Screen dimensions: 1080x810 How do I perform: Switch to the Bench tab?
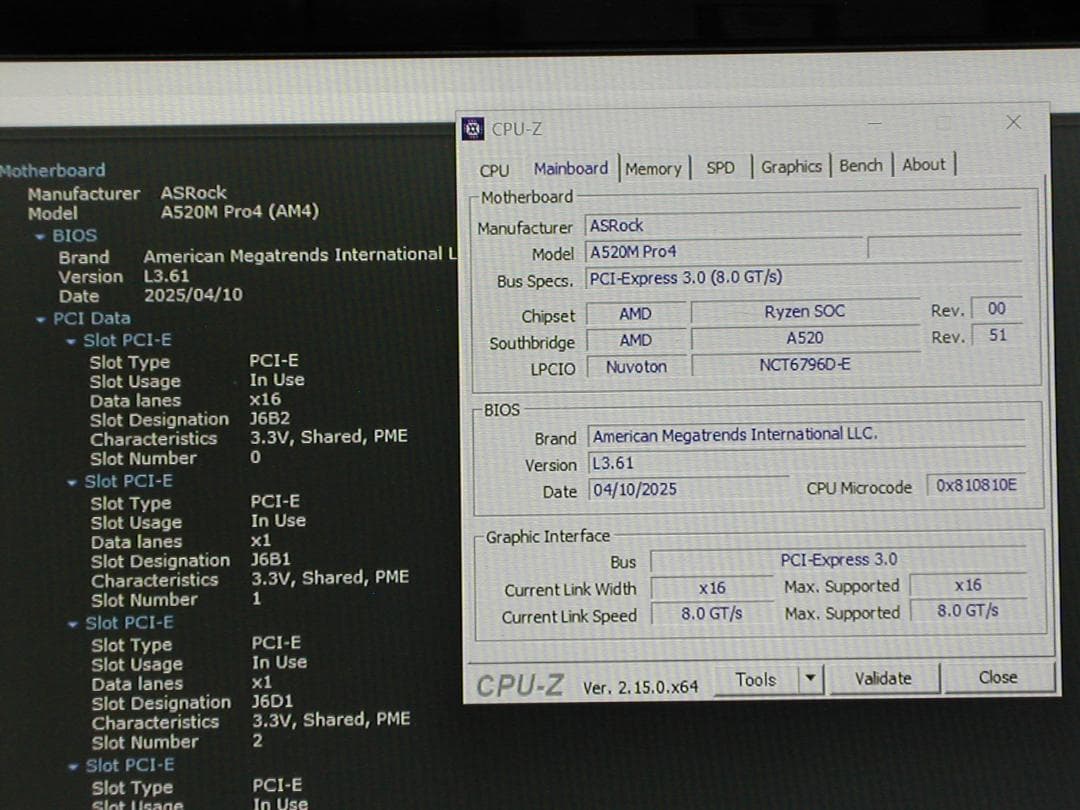point(860,166)
